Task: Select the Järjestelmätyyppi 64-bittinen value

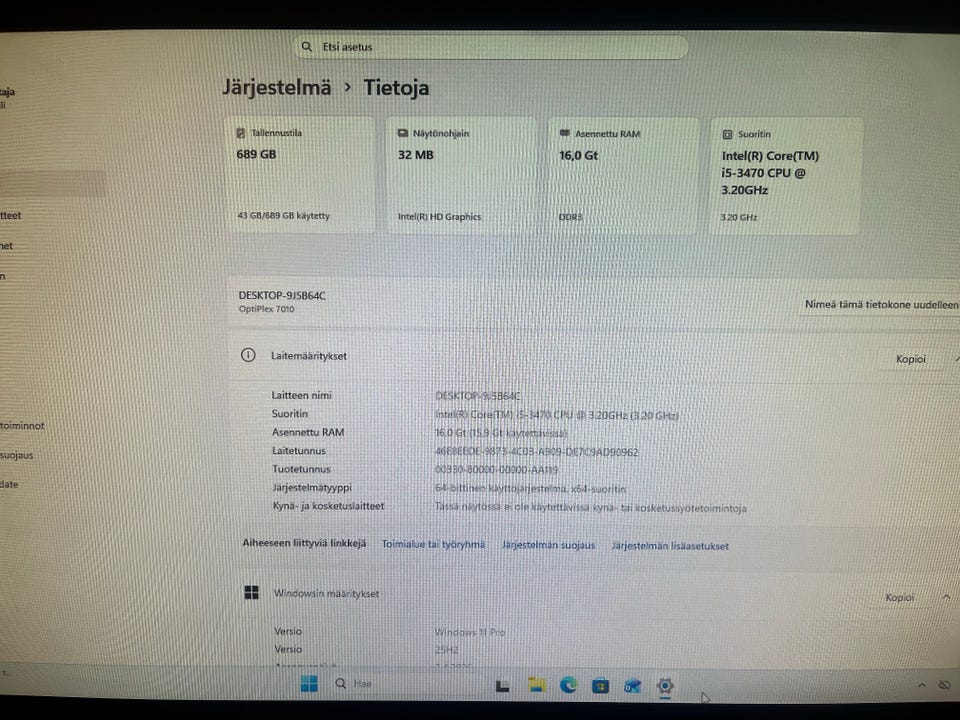Action: tap(530, 489)
